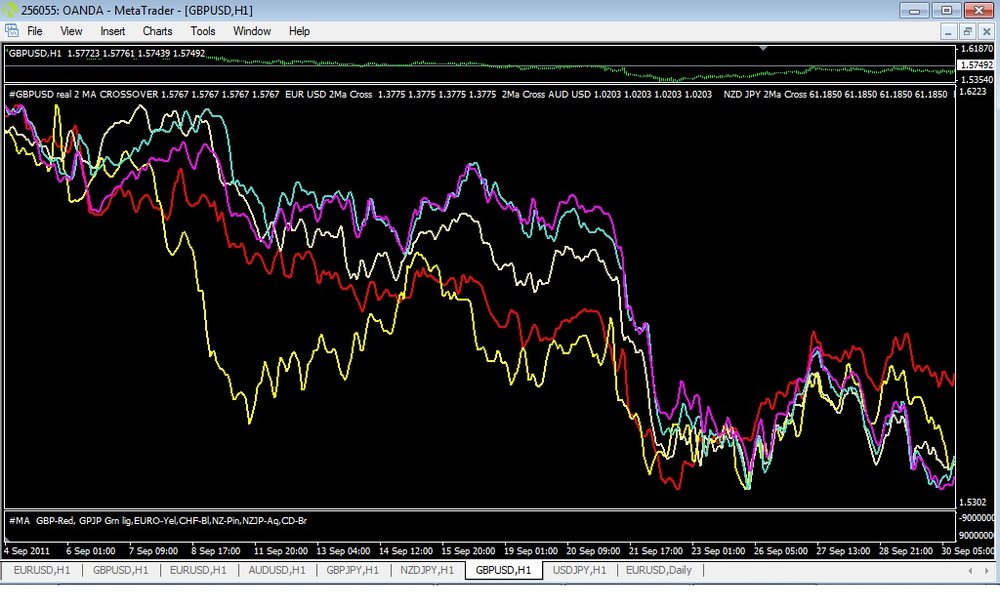Select the active GBPUSD,H1 chart tab
The image size is (1000, 606).
pos(503,570)
